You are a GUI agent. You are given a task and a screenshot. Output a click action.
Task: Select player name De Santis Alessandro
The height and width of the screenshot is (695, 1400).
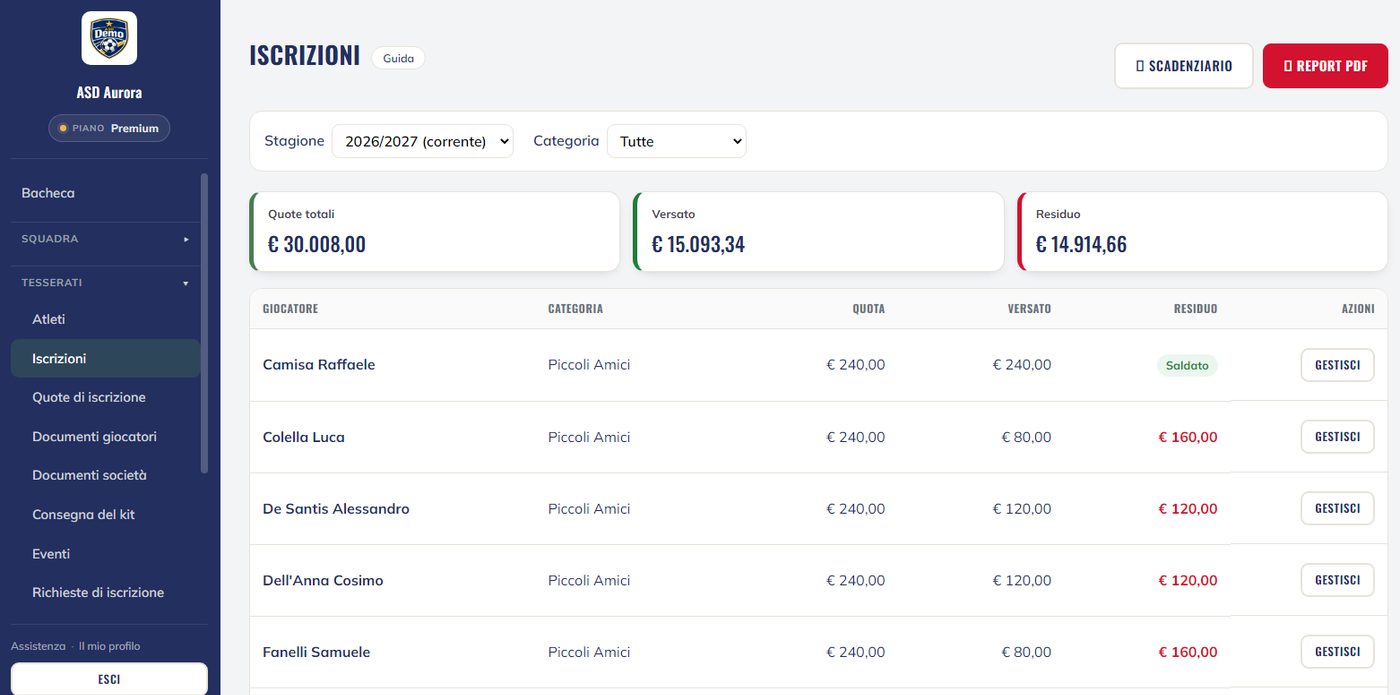click(x=336, y=509)
